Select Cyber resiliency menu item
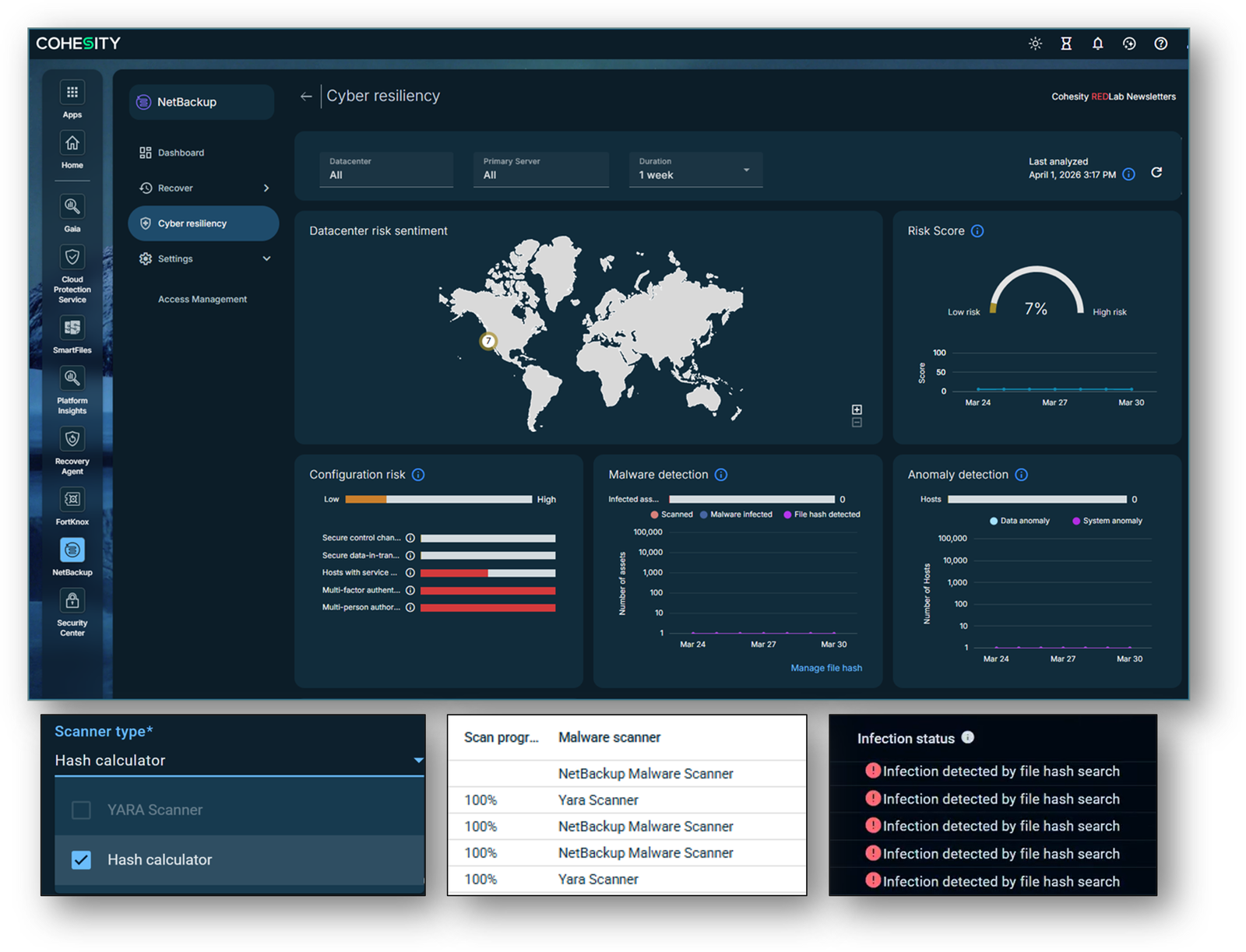 [203, 223]
